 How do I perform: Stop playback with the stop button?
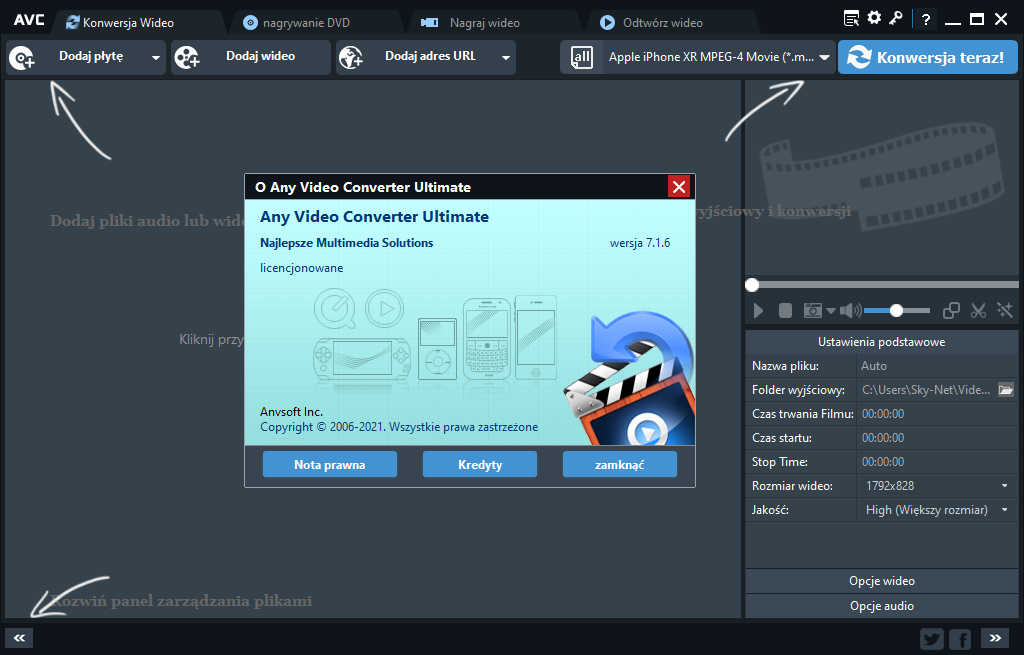[x=785, y=311]
